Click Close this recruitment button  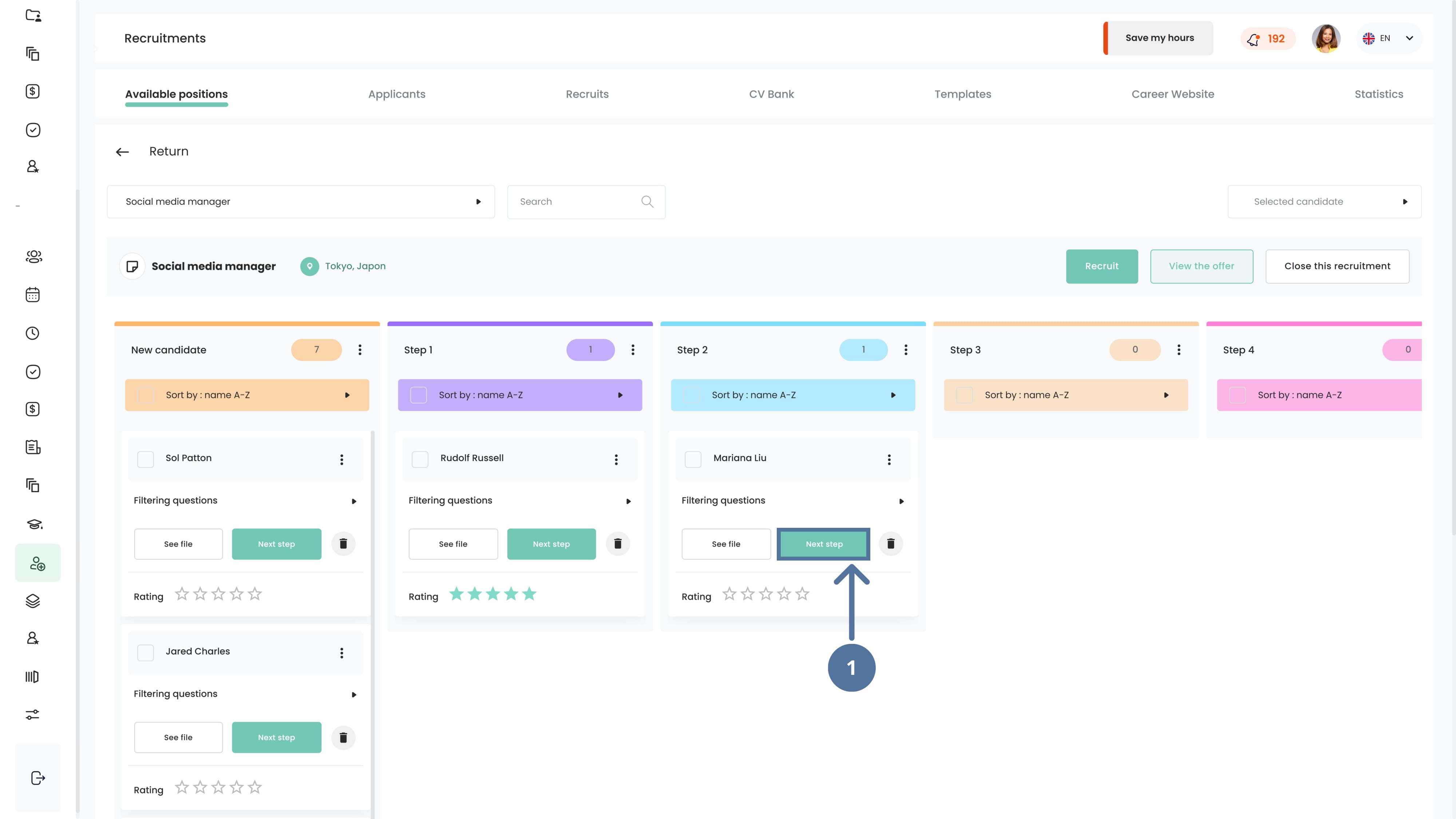(1337, 266)
